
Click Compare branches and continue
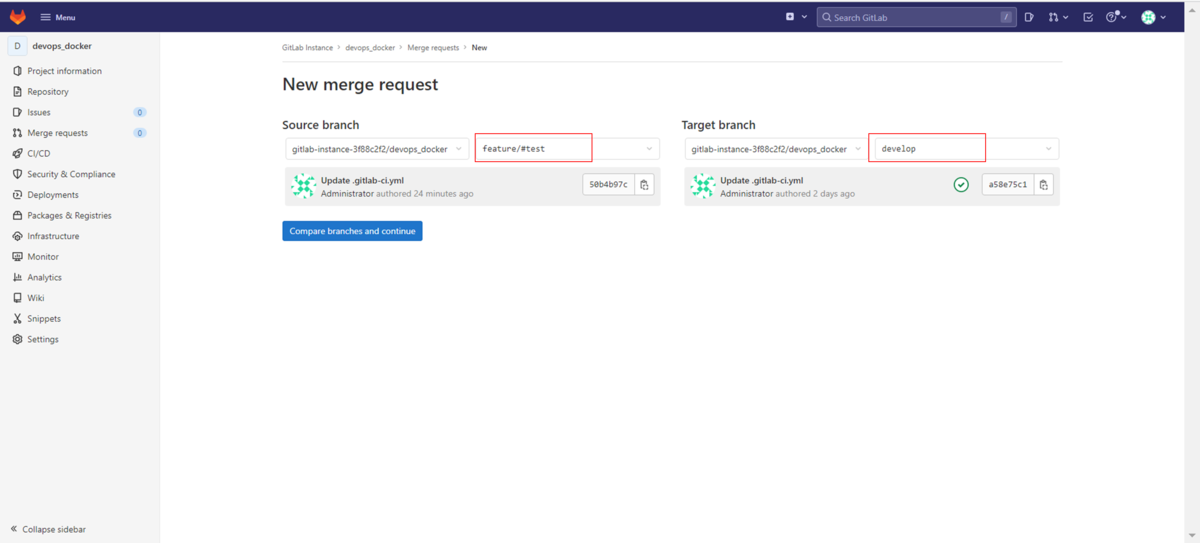tap(352, 231)
